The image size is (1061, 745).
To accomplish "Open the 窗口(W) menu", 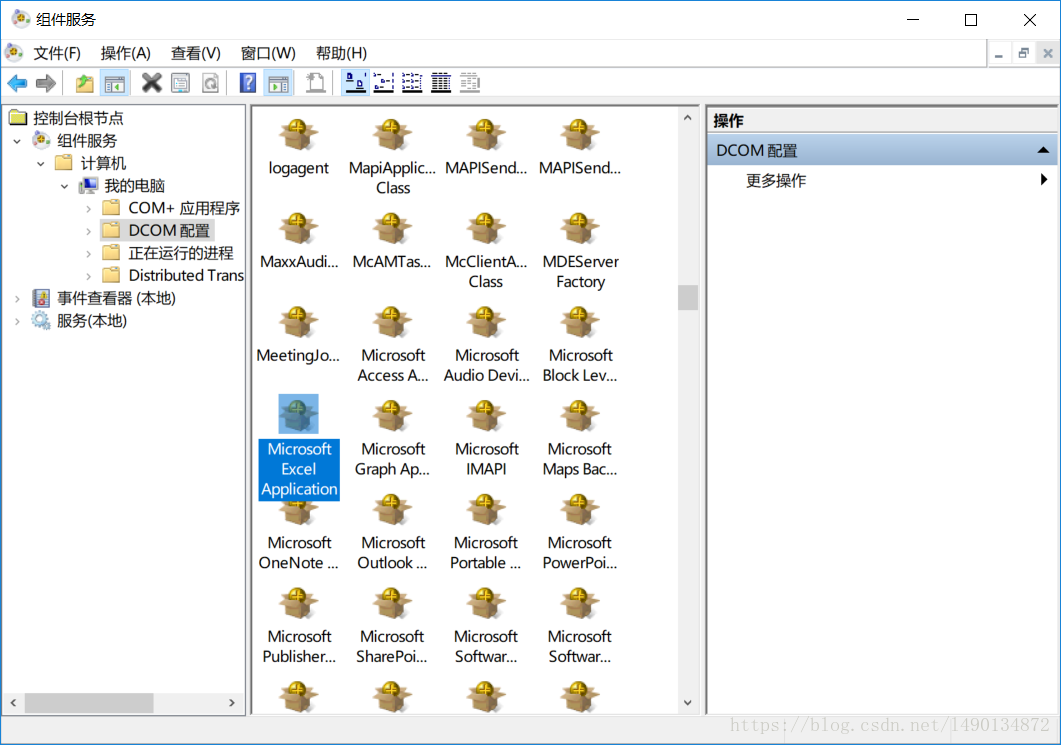I will tap(268, 53).
